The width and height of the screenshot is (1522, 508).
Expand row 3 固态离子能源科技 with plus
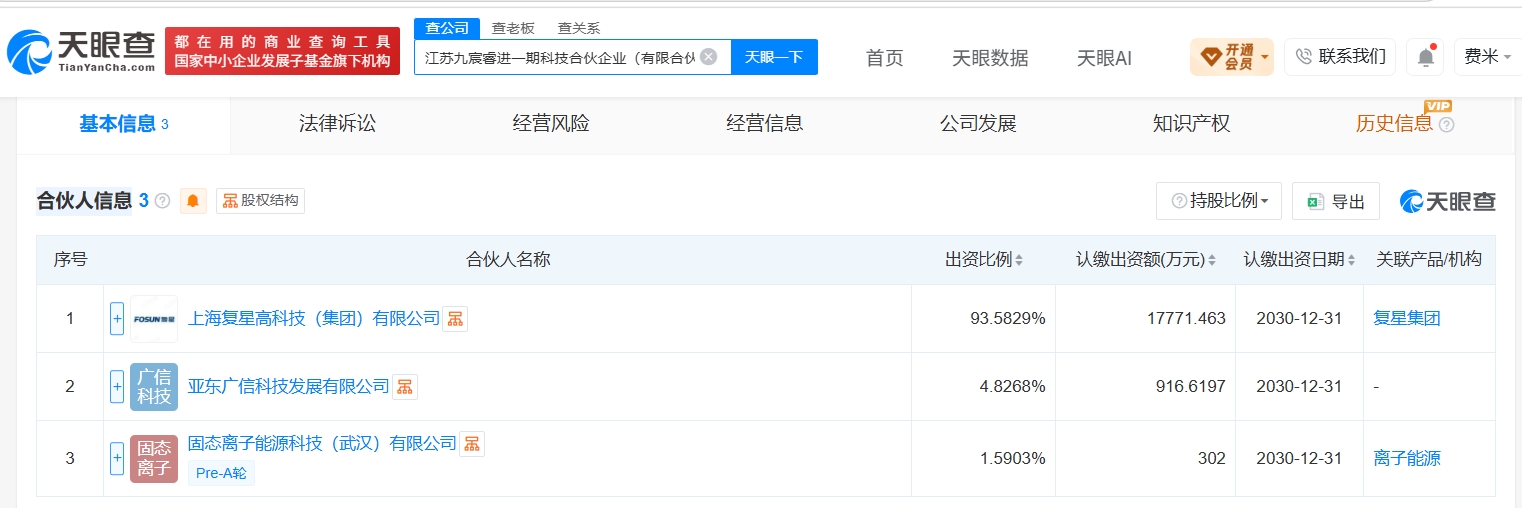coord(117,459)
